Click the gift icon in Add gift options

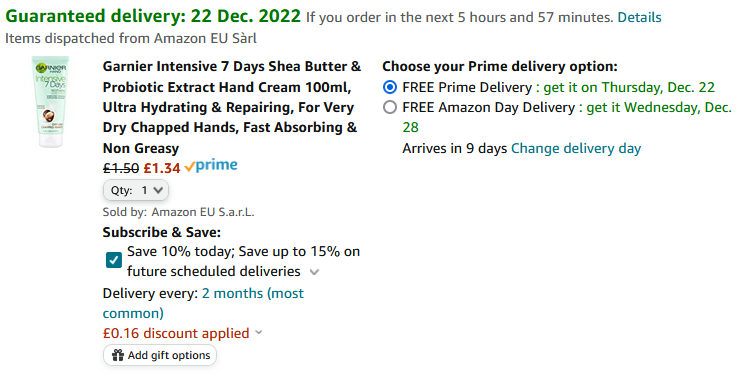click(117, 355)
